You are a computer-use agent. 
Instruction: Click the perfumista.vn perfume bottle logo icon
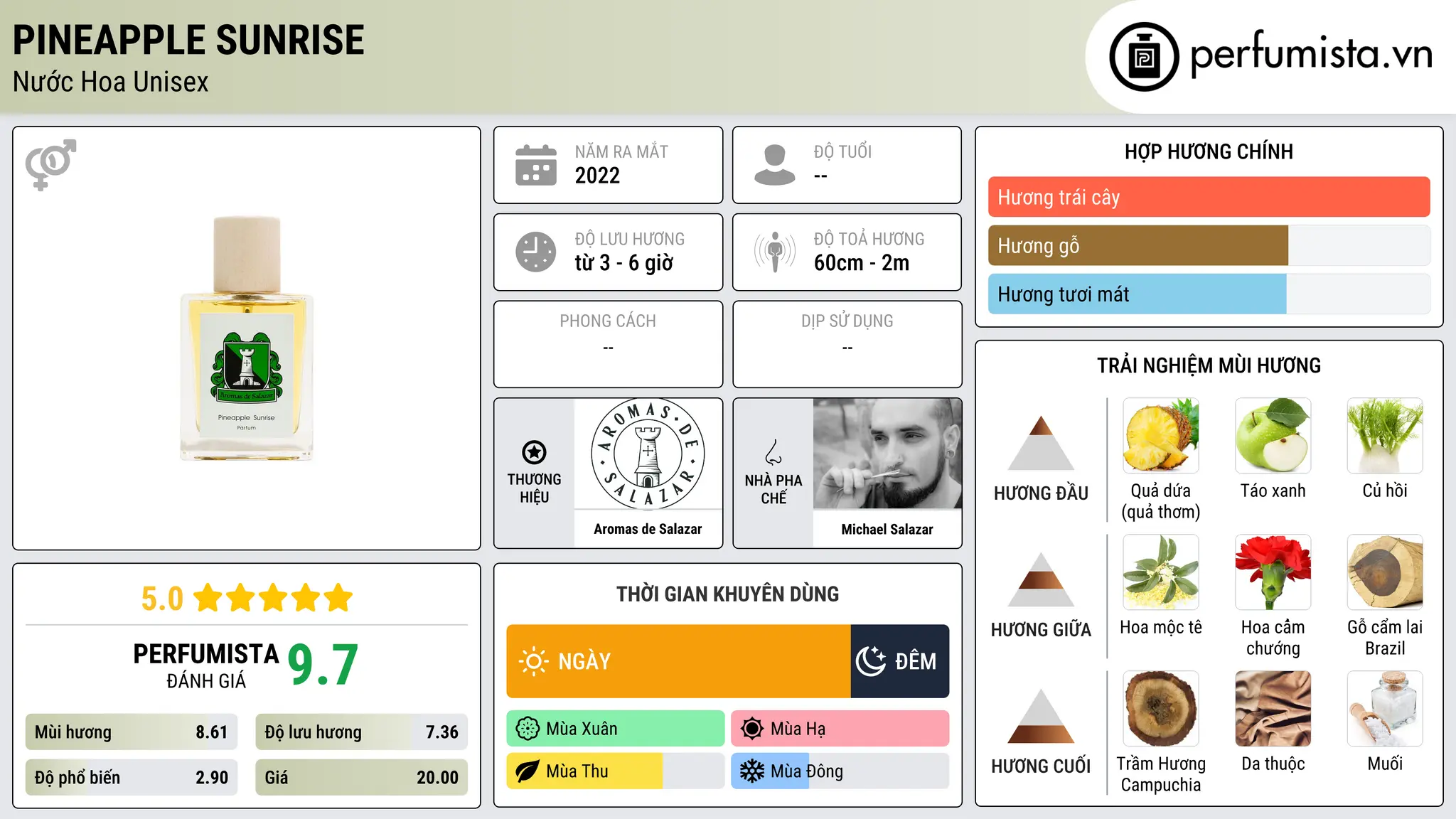click(x=1144, y=57)
